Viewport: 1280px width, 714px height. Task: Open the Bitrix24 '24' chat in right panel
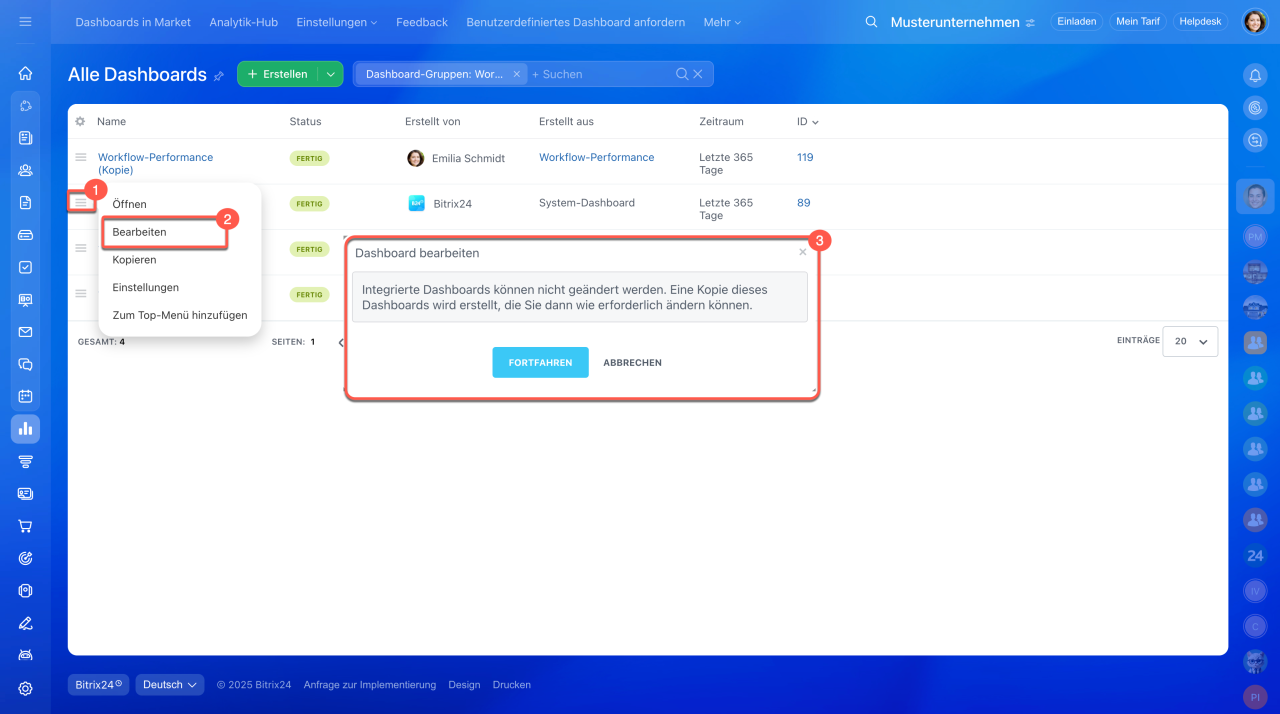[1255, 556]
